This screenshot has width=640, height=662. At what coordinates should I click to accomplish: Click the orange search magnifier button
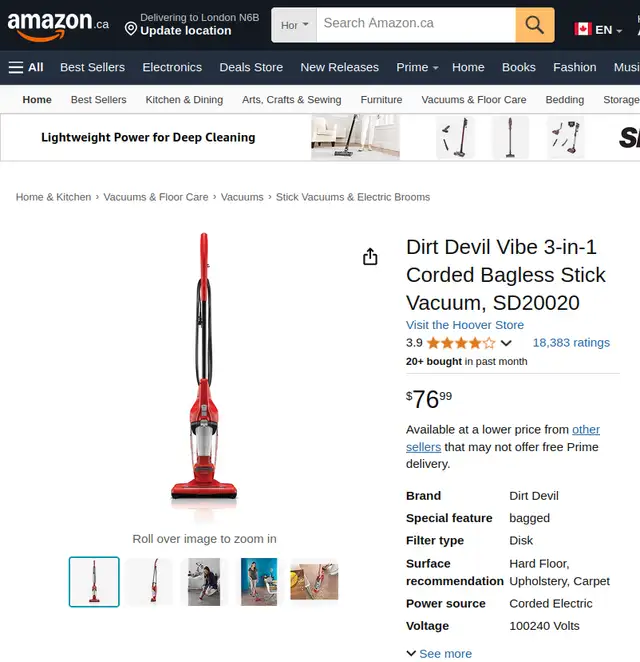click(x=534, y=25)
